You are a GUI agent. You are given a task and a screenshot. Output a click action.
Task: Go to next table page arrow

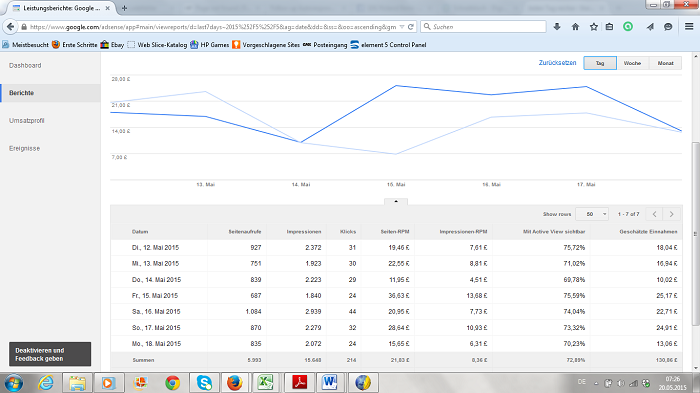(671, 214)
